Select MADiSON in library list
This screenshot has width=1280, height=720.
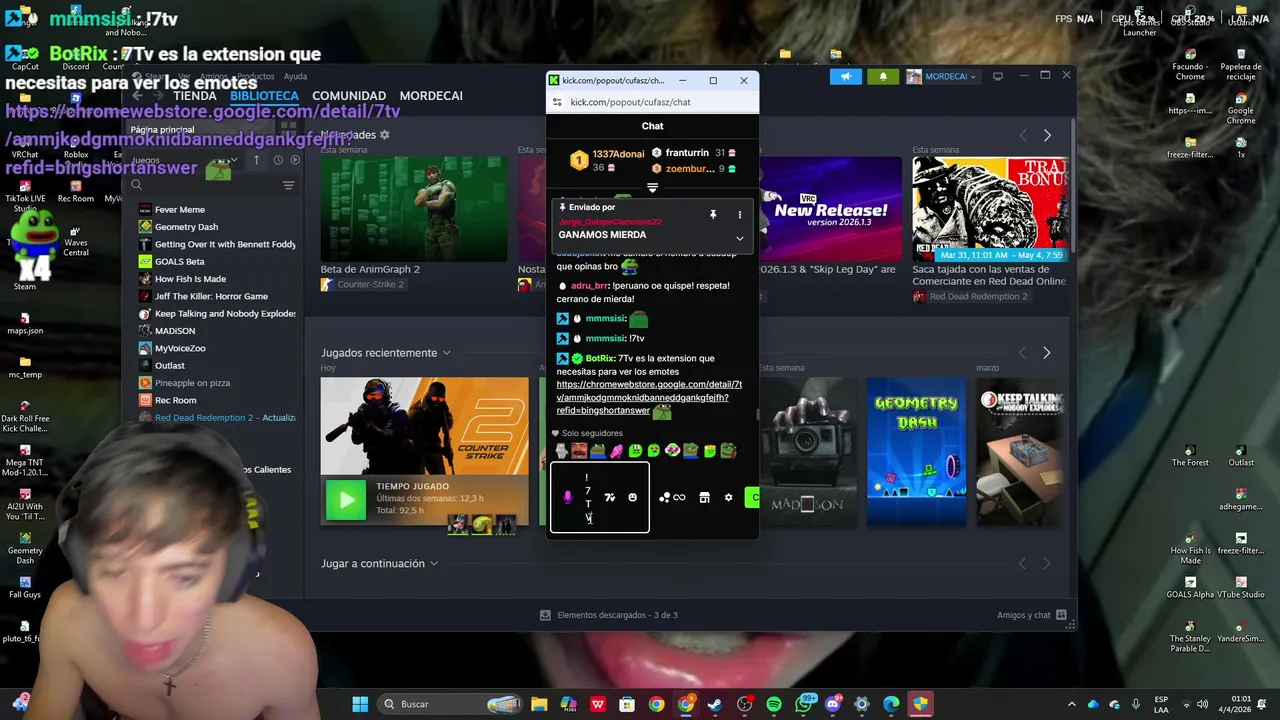point(175,331)
